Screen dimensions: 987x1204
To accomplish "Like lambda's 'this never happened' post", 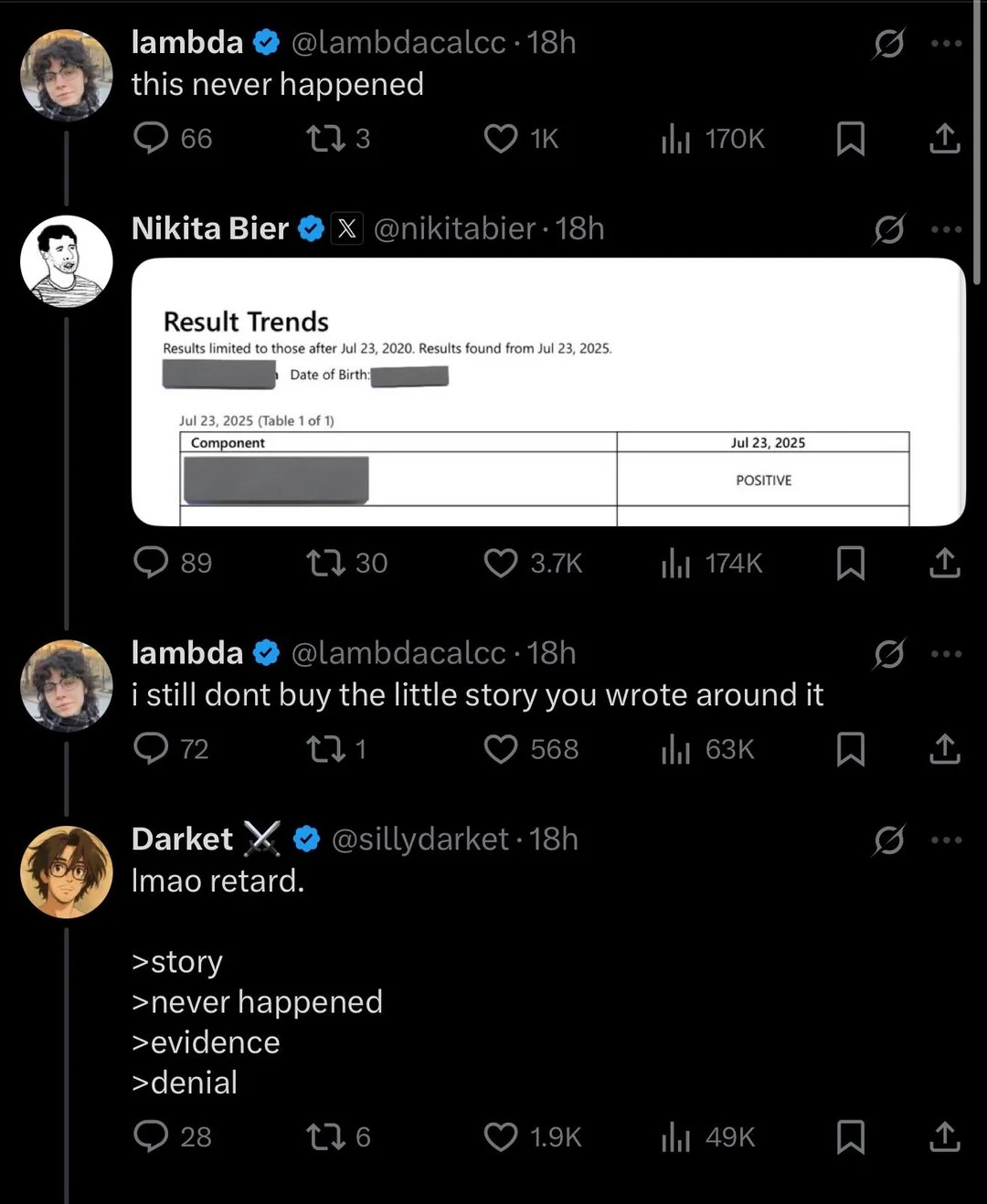I will (x=500, y=139).
